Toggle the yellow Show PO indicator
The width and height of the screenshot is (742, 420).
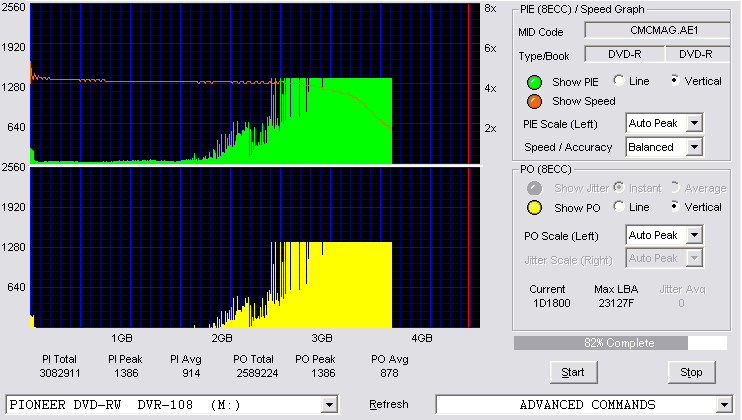coord(534,208)
